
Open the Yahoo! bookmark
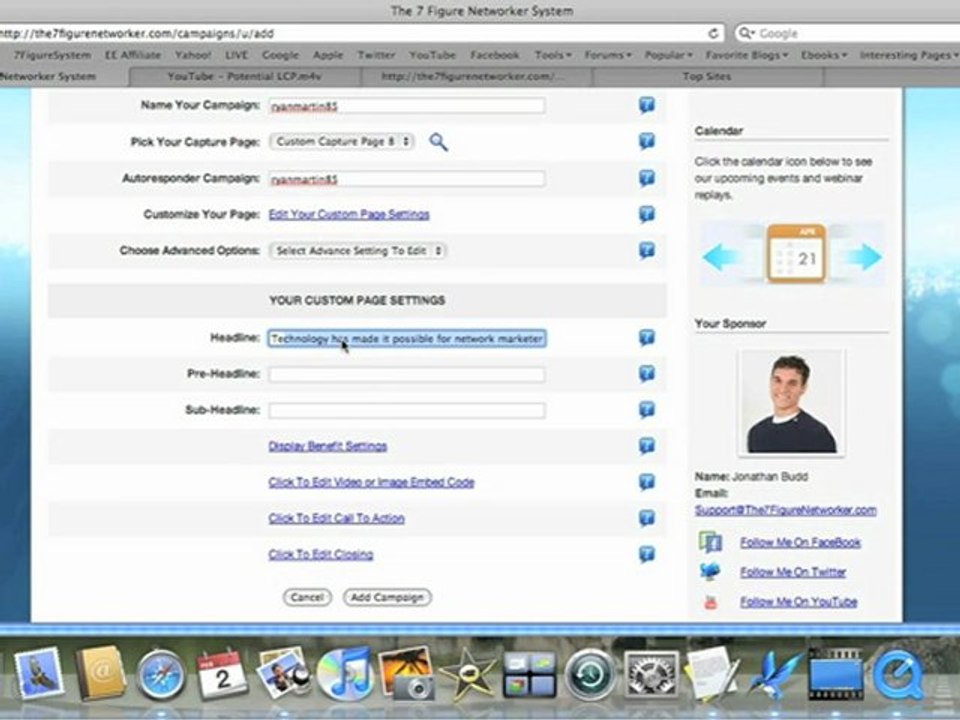click(193, 55)
